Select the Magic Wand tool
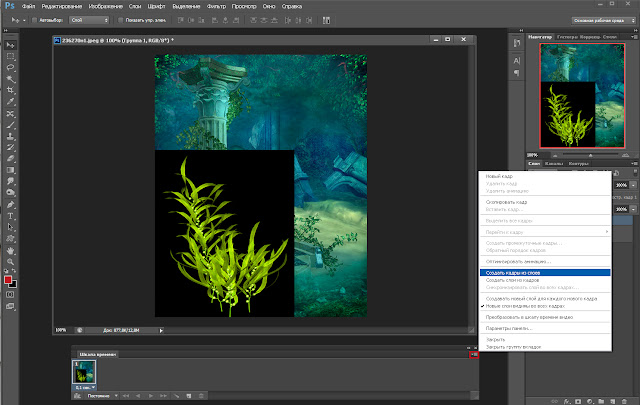 pyautogui.click(x=10, y=79)
